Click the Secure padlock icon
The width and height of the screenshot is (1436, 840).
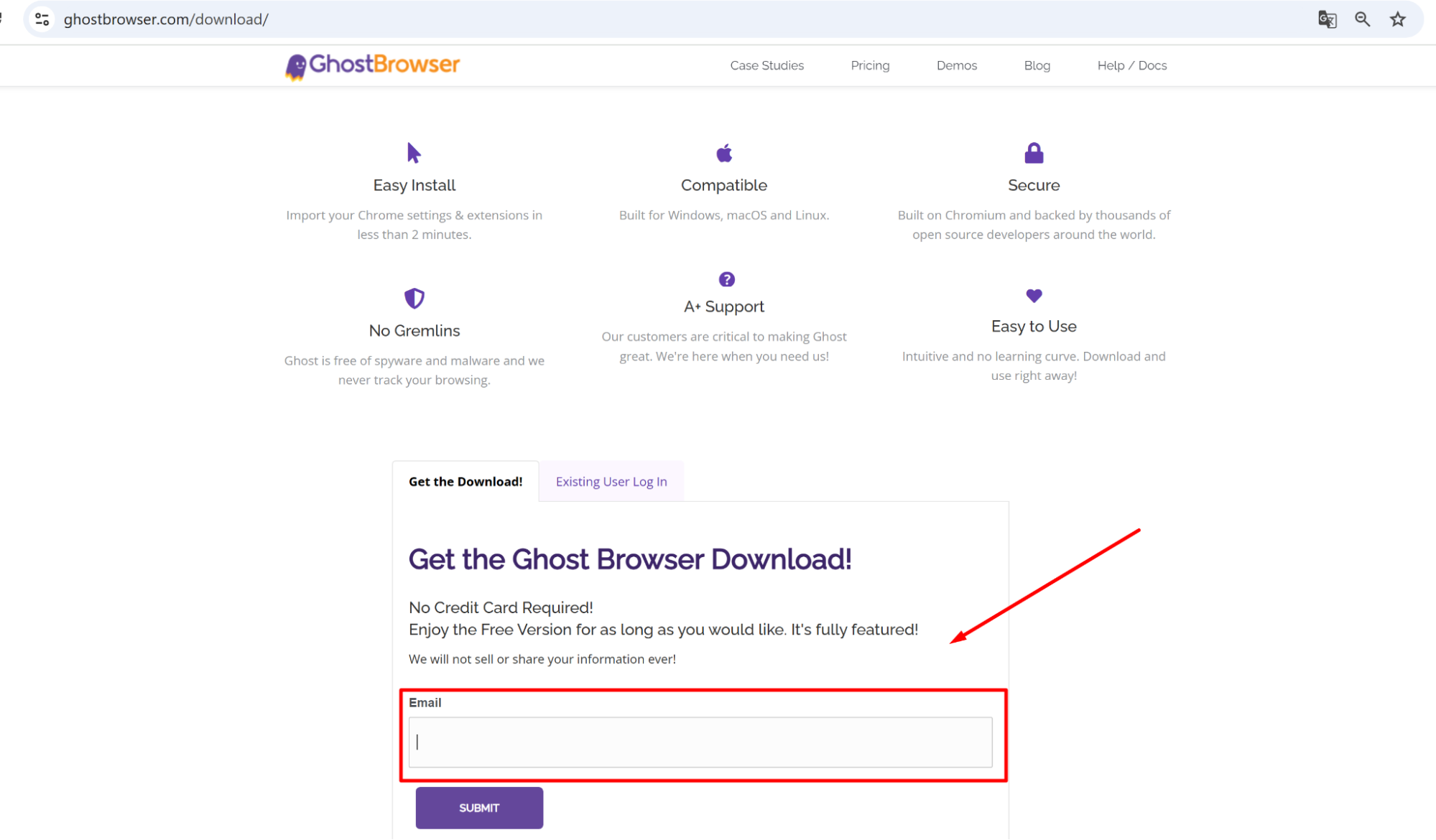(x=1034, y=153)
